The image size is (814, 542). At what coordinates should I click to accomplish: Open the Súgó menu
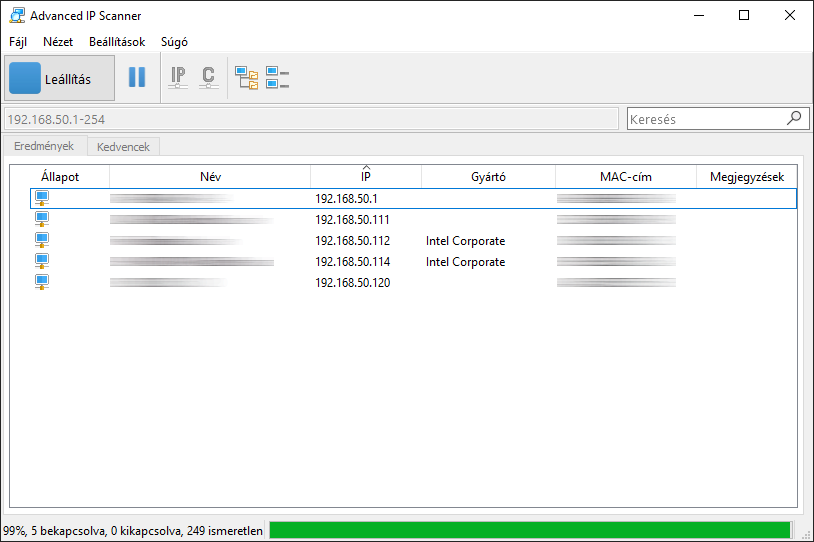(x=174, y=42)
